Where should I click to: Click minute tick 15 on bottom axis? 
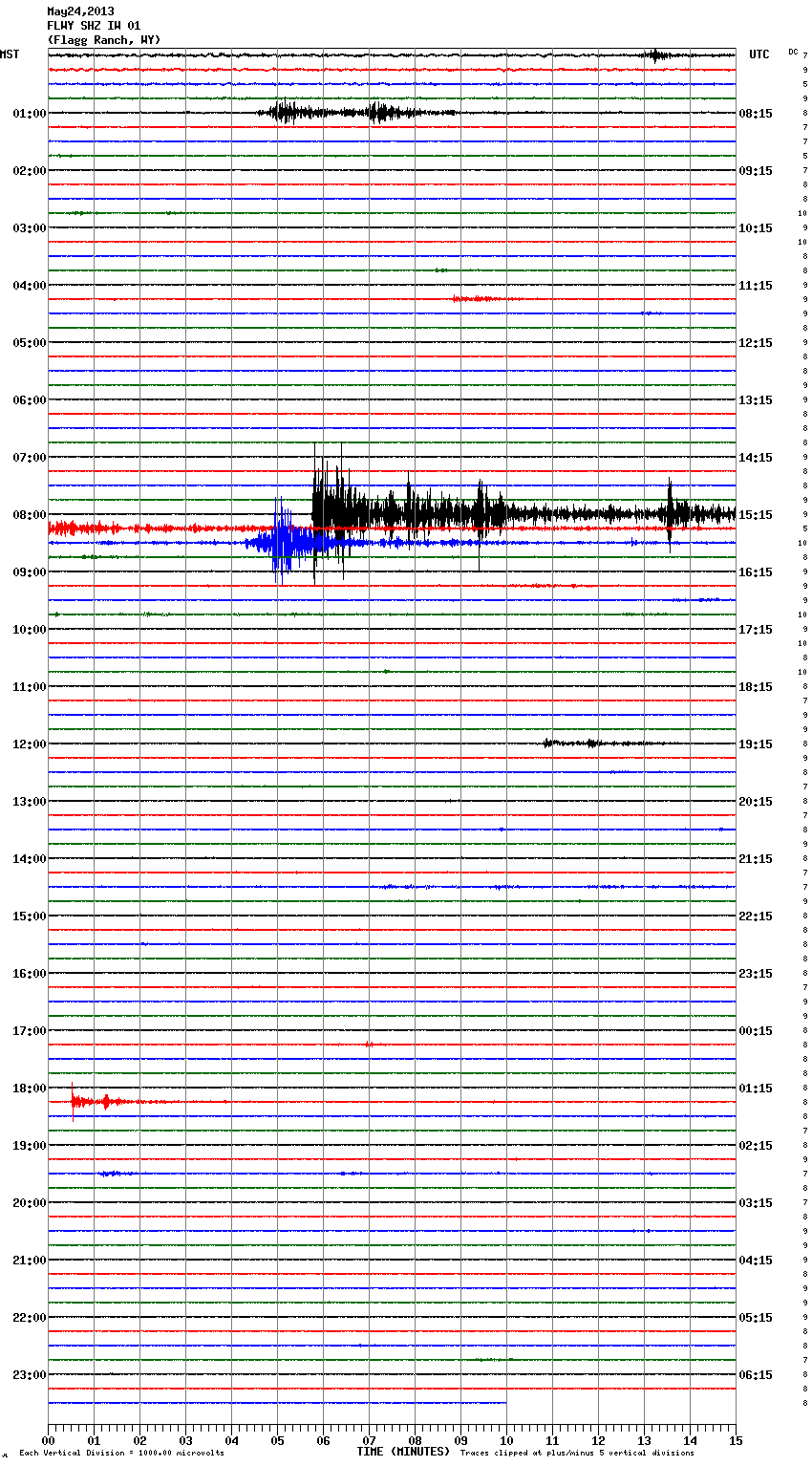click(x=736, y=1441)
